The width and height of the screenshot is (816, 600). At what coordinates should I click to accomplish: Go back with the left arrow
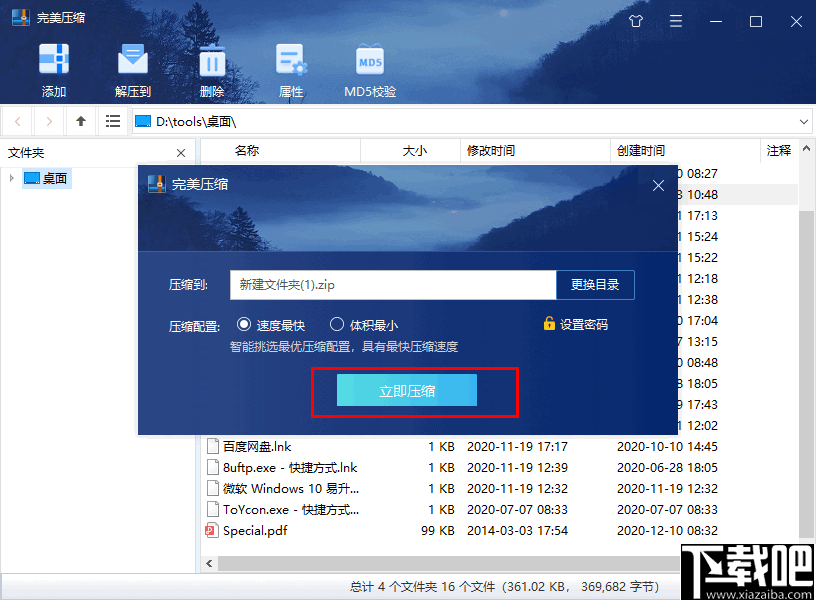(18, 122)
